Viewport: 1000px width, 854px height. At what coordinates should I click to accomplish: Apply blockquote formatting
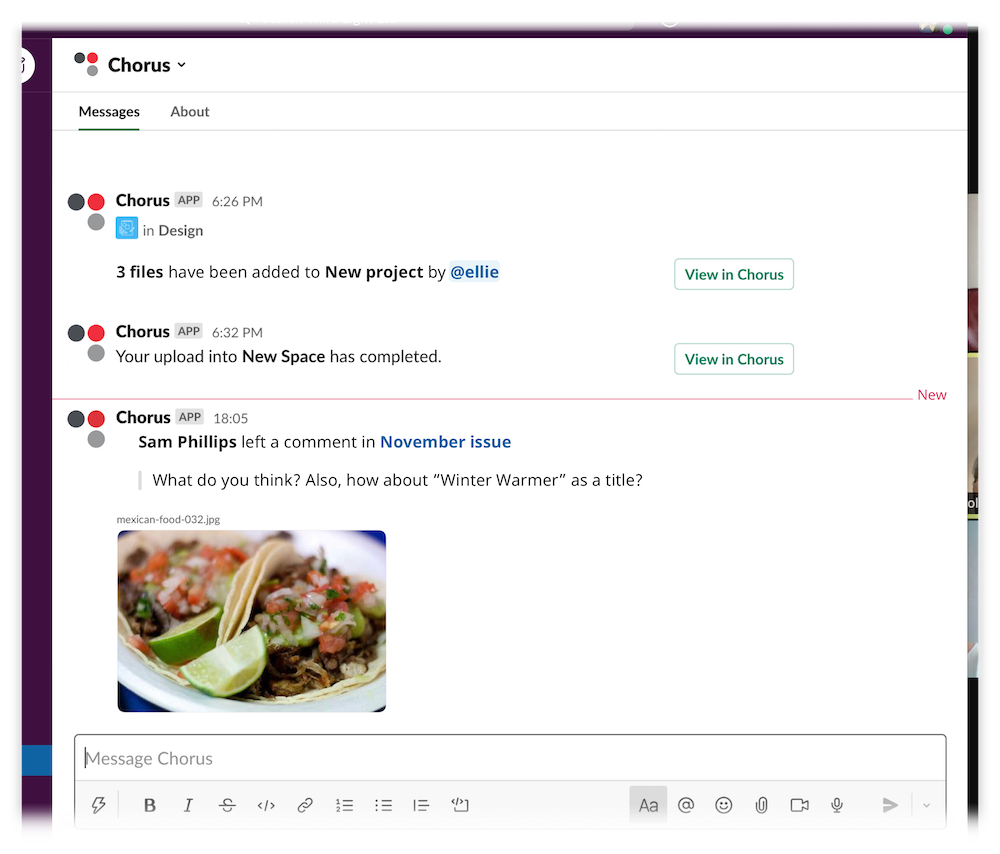pos(421,806)
